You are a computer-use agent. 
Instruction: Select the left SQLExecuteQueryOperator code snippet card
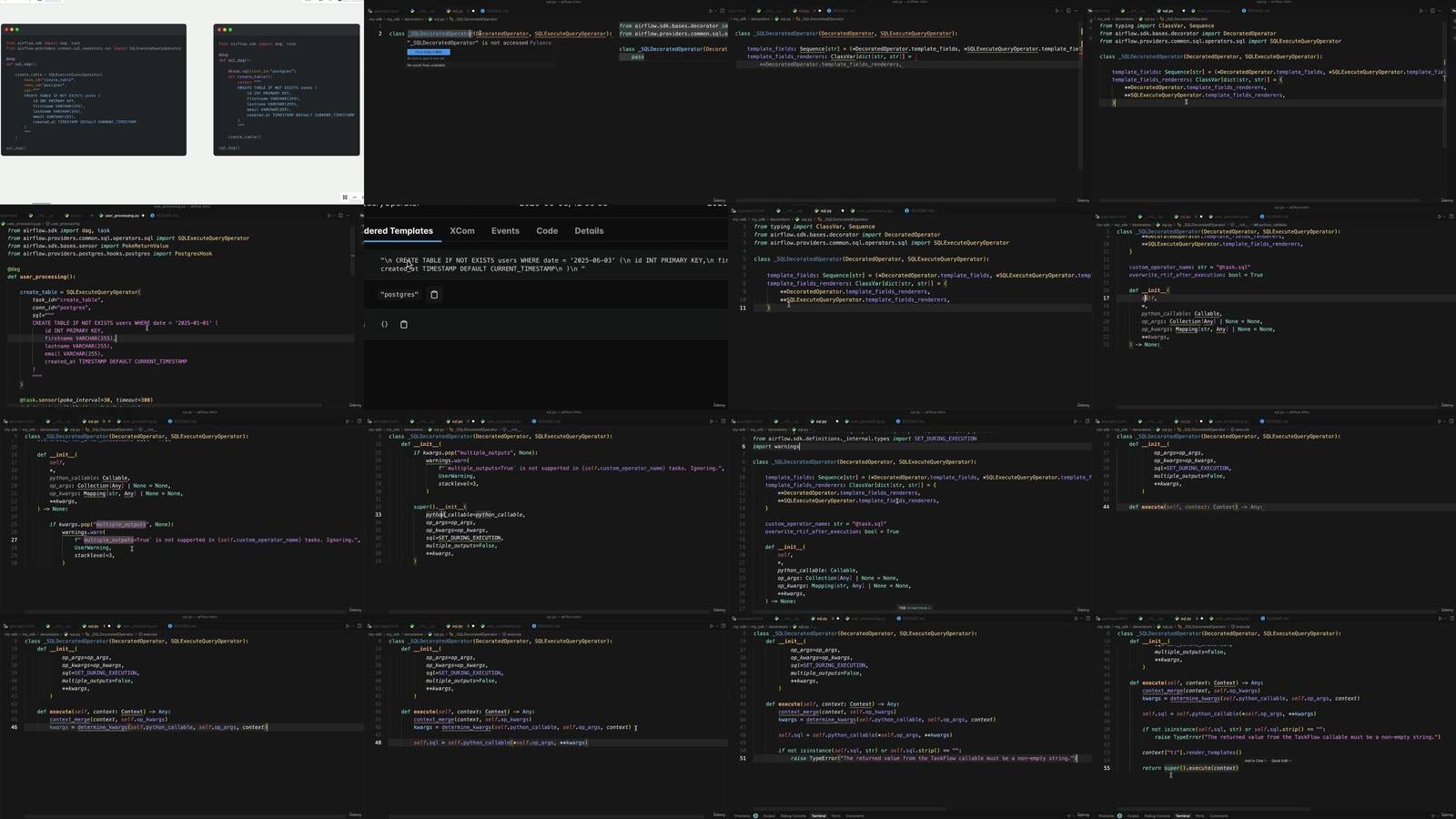coord(94,90)
